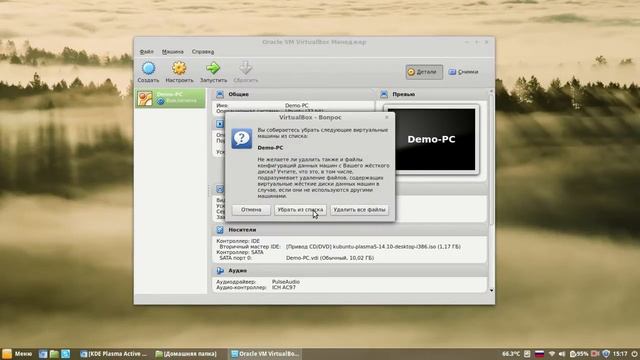Click the first quick-launch icon in the taskbar

[43, 354]
